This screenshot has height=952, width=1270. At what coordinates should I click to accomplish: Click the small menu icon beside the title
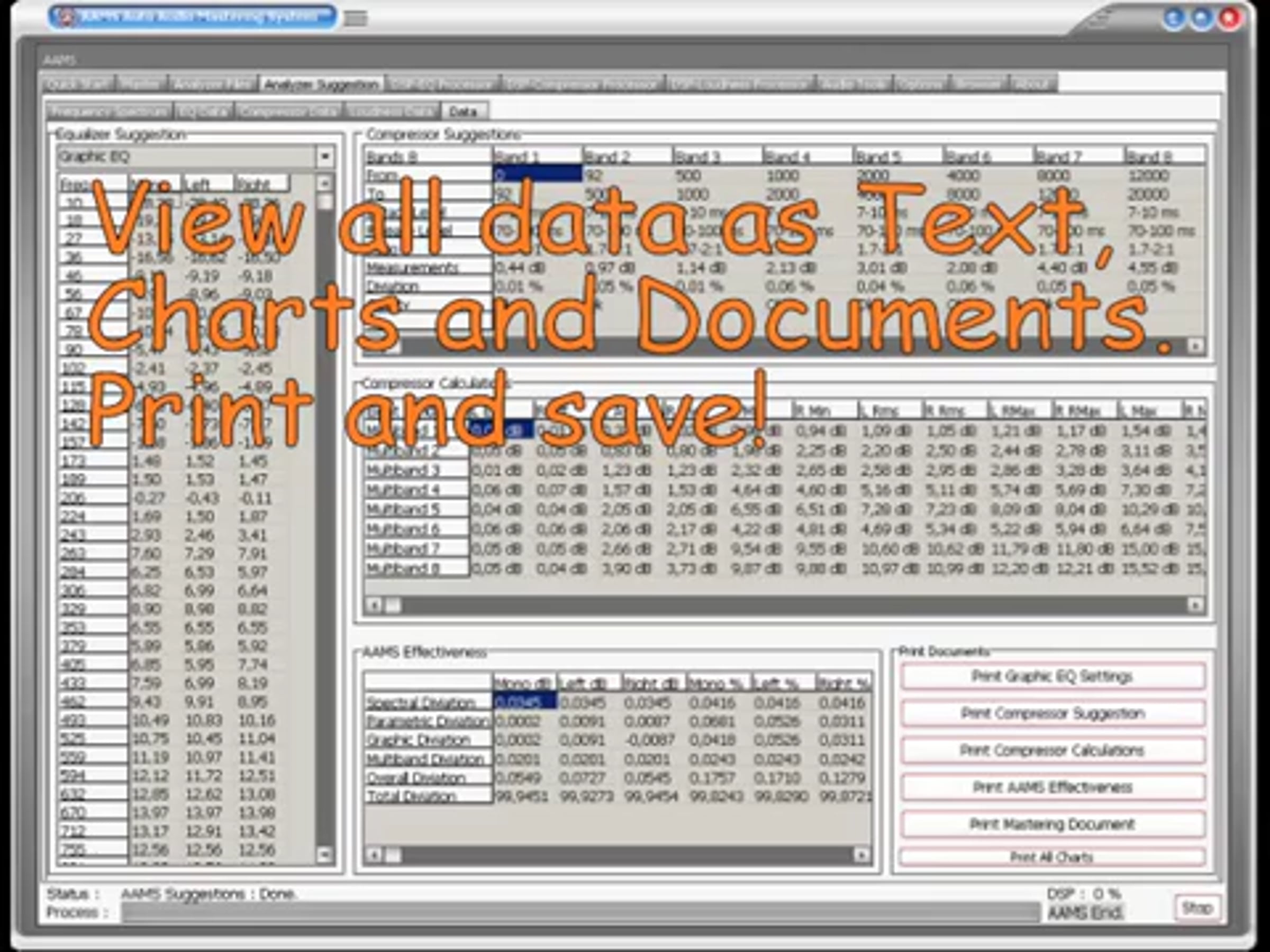[356, 19]
